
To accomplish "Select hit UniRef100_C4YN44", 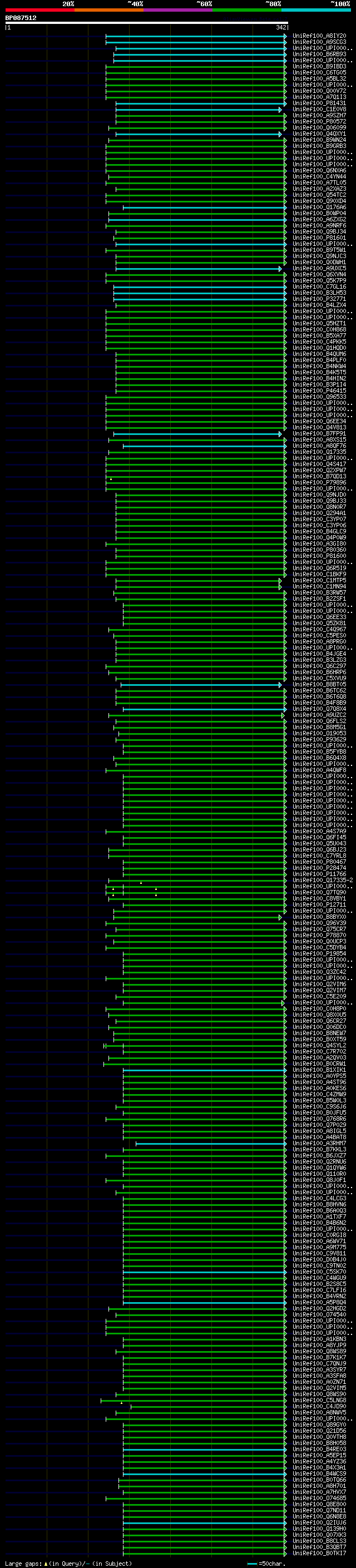I will click(x=319, y=176).
